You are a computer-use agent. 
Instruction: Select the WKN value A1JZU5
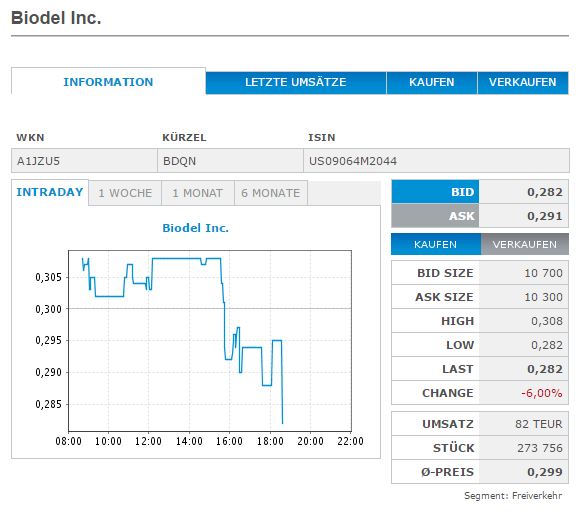coord(38,161)
